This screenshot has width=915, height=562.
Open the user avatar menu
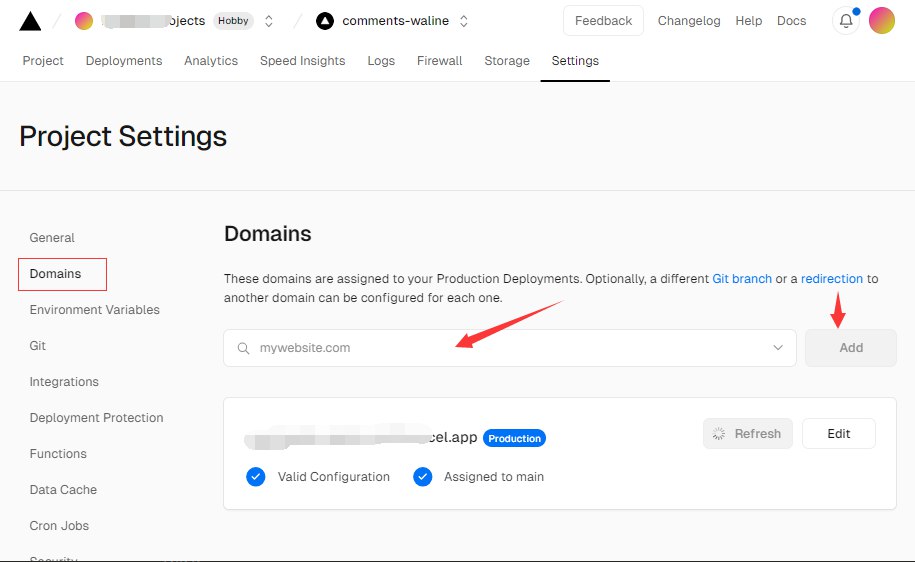coord(882,21)
